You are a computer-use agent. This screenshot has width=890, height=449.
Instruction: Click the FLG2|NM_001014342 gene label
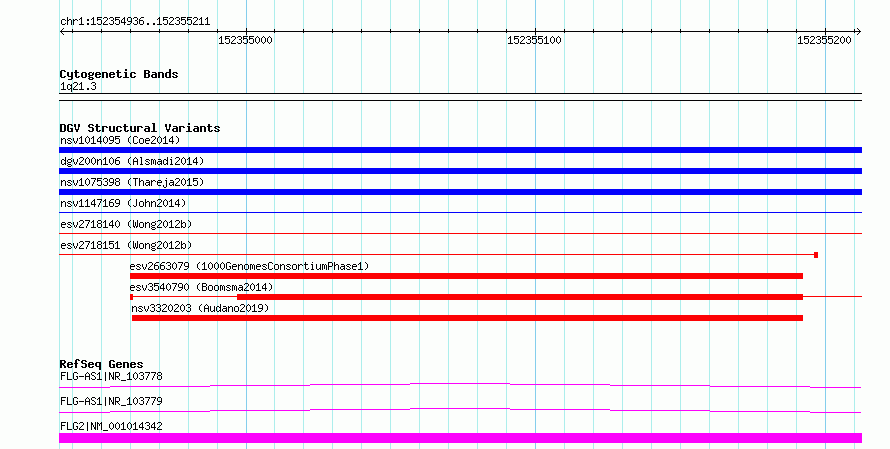click(x=111, y=426)
